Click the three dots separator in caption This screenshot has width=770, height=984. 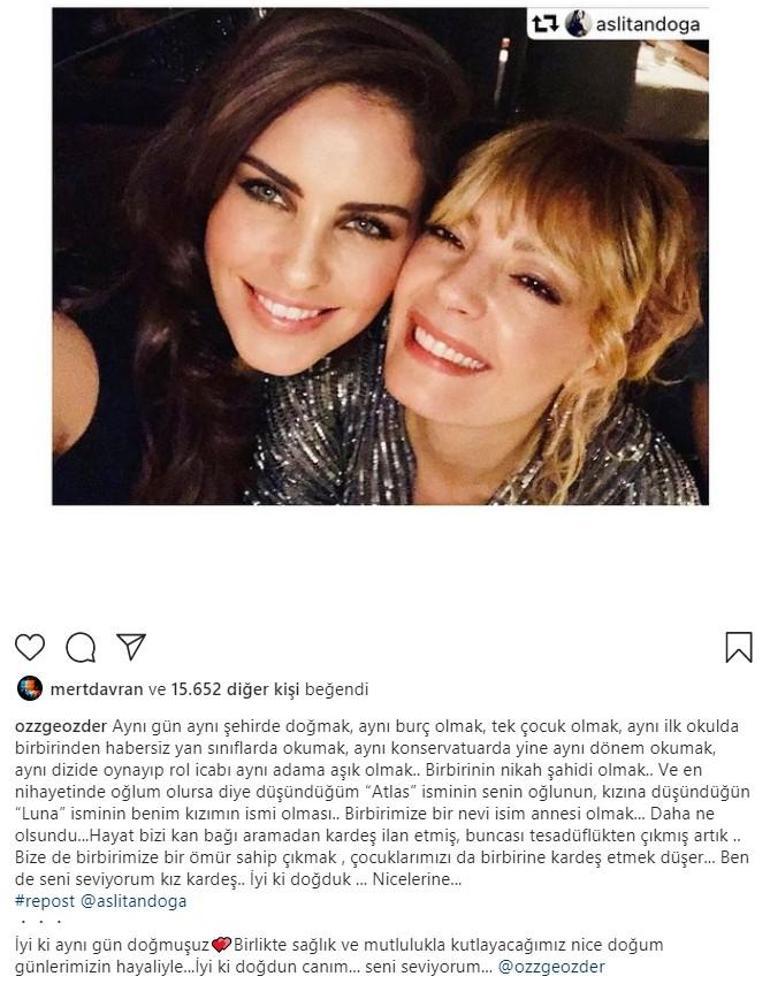40,922
